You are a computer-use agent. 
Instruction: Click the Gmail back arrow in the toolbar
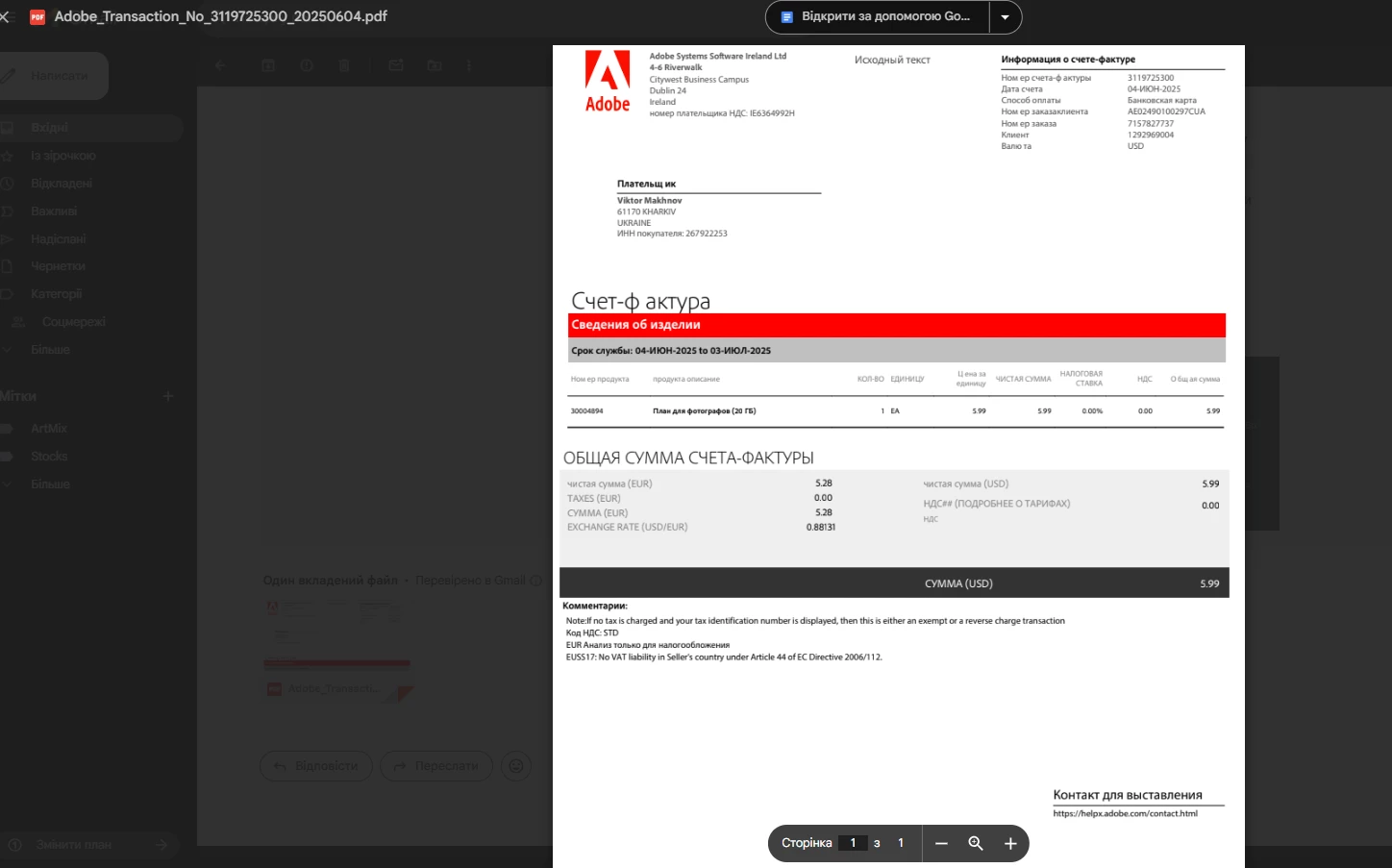coord(219,65)
